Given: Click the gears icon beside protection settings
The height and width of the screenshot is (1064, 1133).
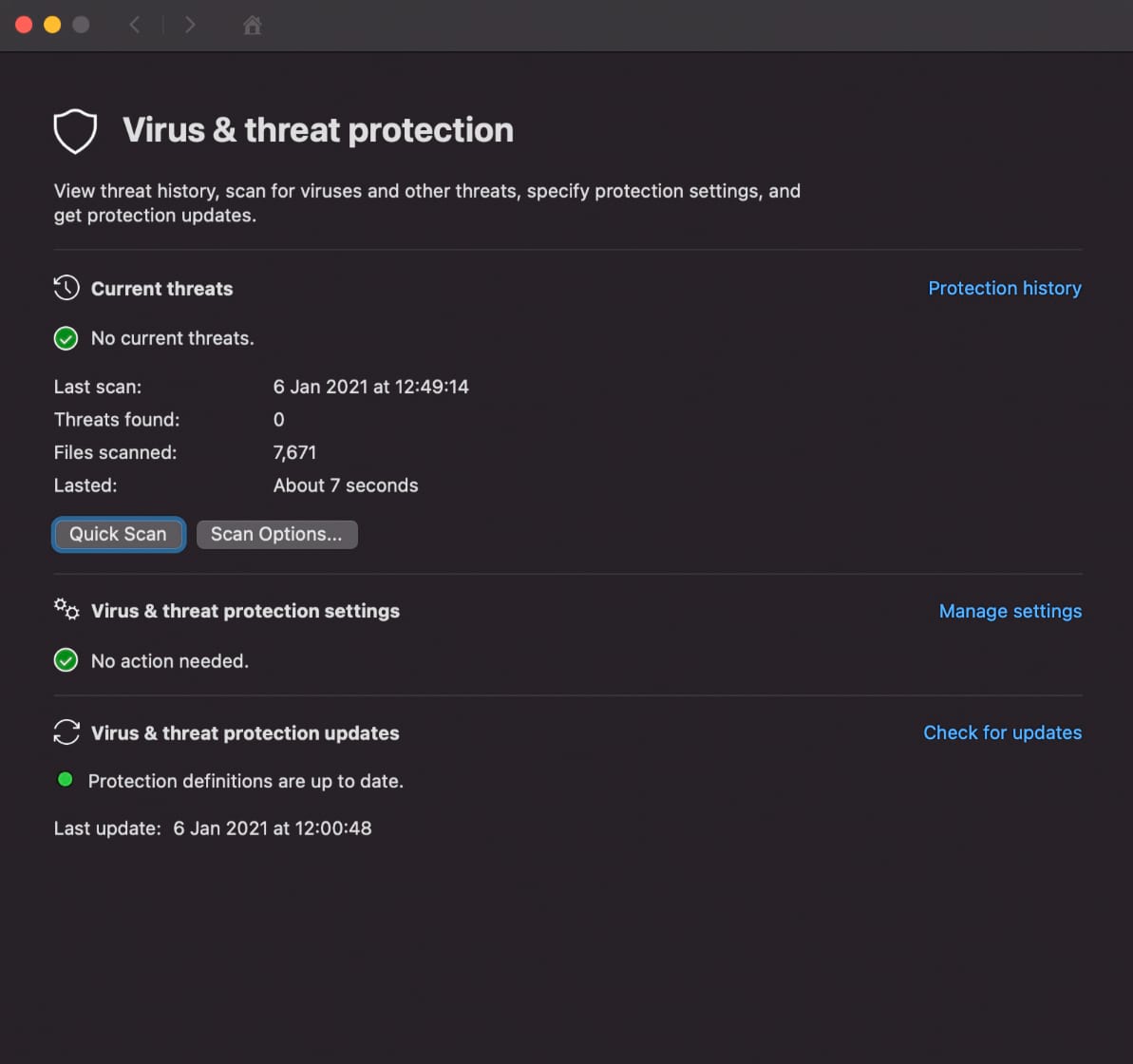Looking at the screenshot, I should 66,609.
